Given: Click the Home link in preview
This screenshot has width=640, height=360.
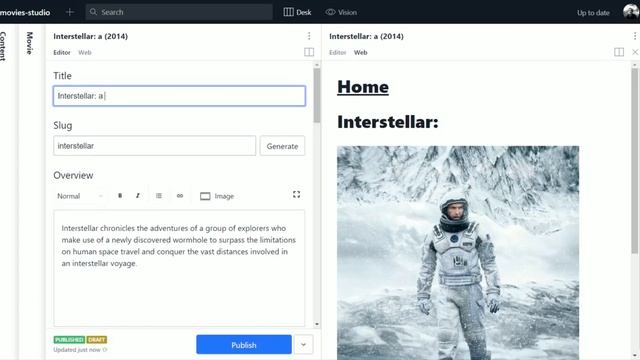Looking at the screenshot, I should click(363, 87).
